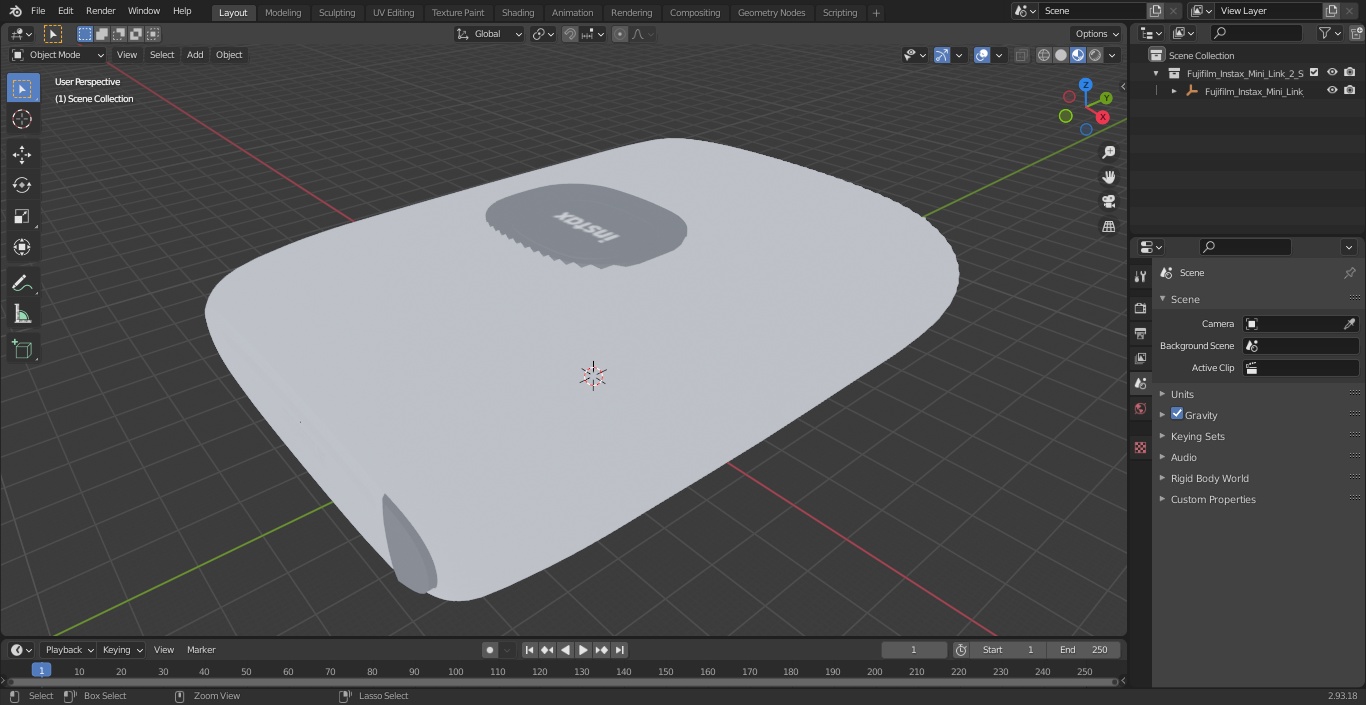The width and height of the screenshot is (1366, 705).
Task: Open the Tool properties tab
Action: tap(1140, 276)
